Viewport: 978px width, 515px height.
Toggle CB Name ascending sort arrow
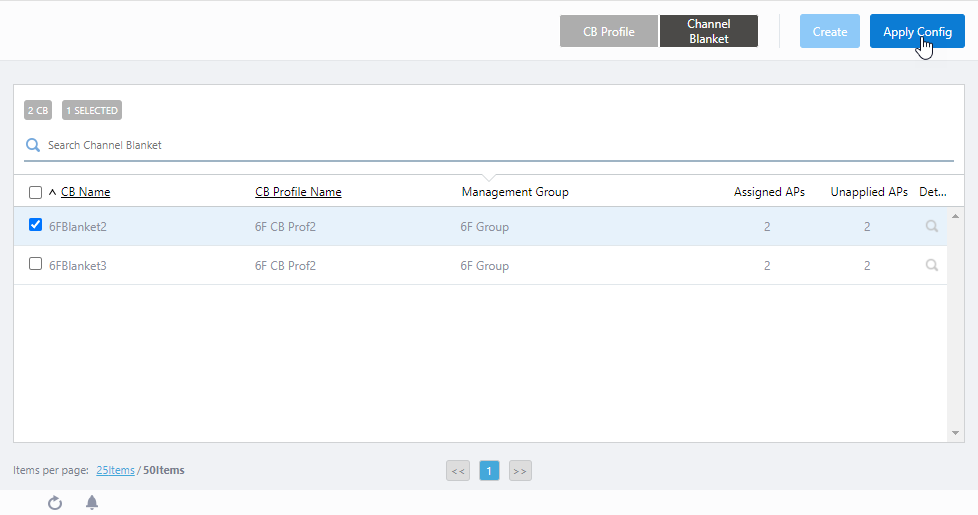click(x=52, y=192)
